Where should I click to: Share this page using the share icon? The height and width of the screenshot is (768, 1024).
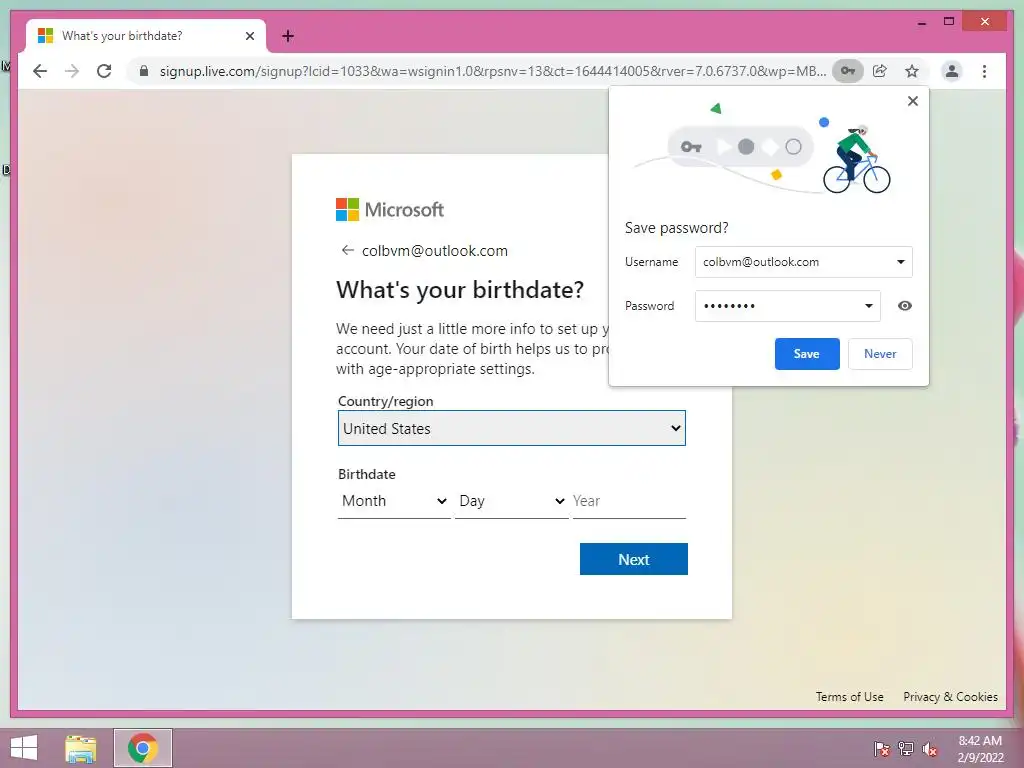click(880, 71)
